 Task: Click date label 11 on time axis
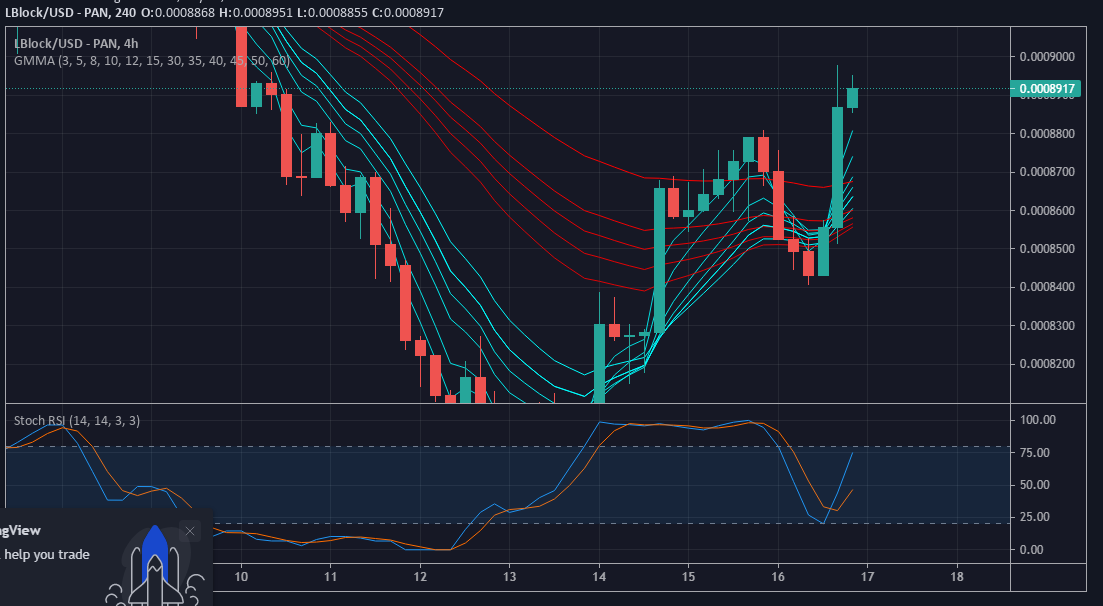[331, 577]
